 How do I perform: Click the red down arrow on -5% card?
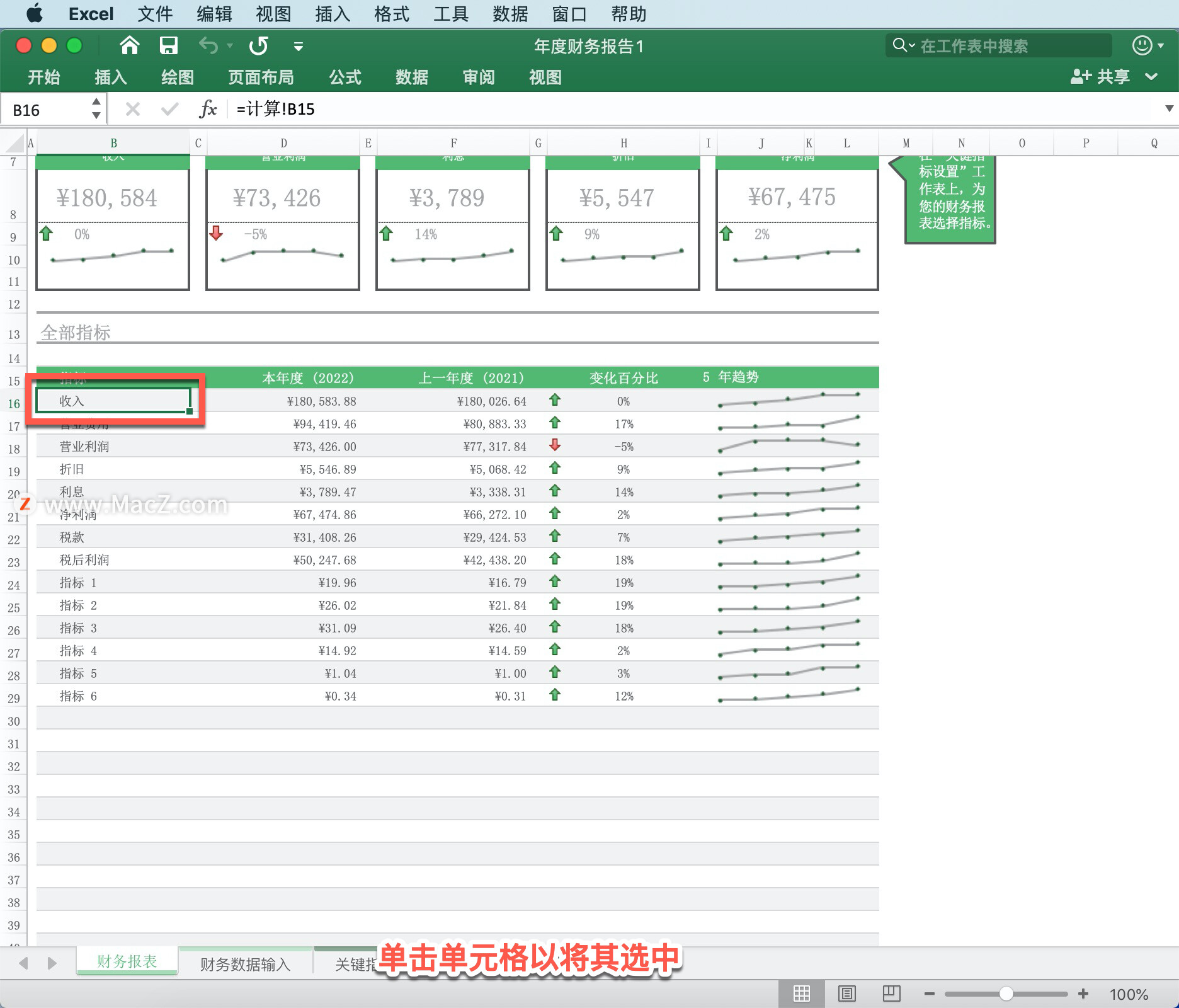(216, 233)
